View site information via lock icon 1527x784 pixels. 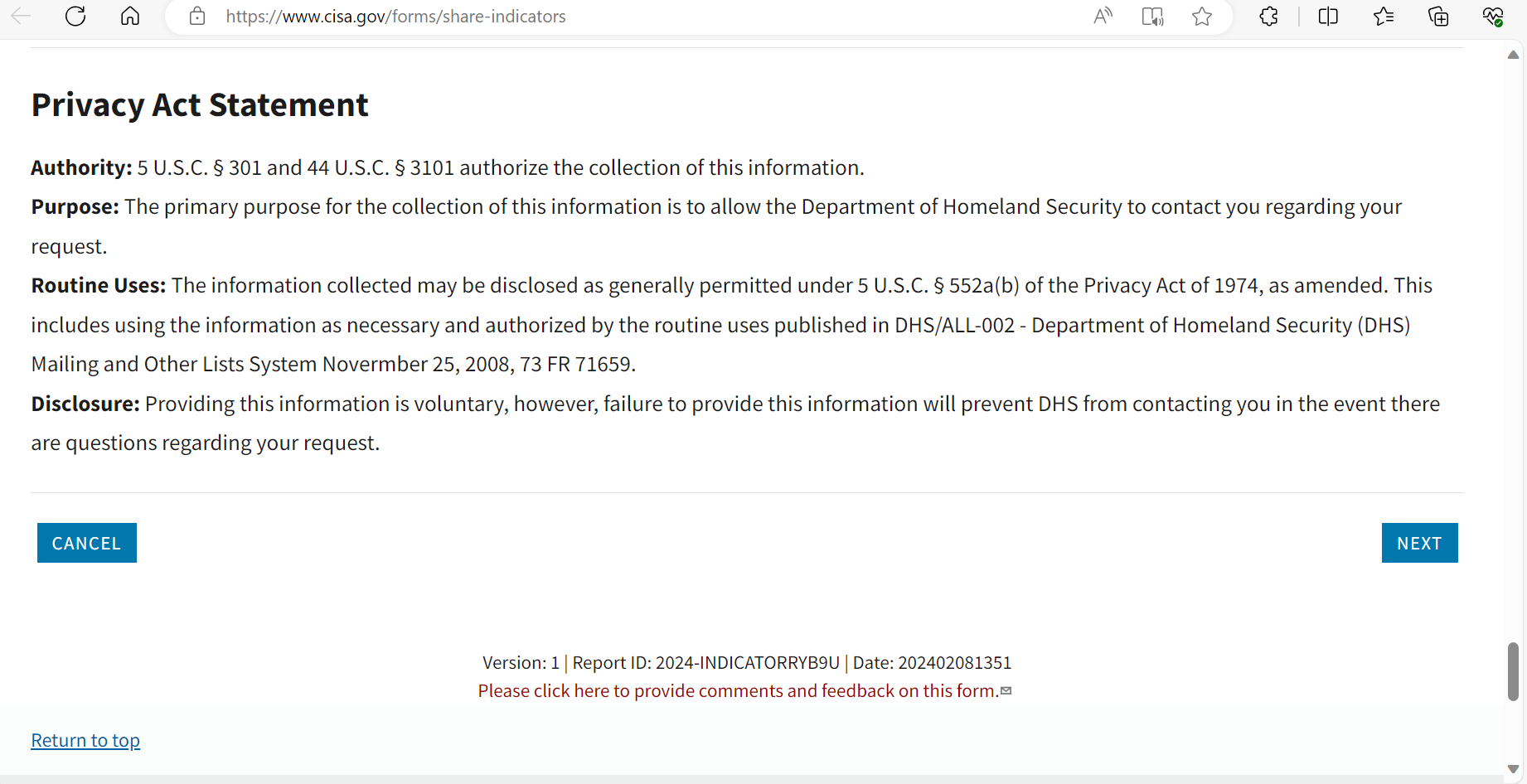coord(197,16)
